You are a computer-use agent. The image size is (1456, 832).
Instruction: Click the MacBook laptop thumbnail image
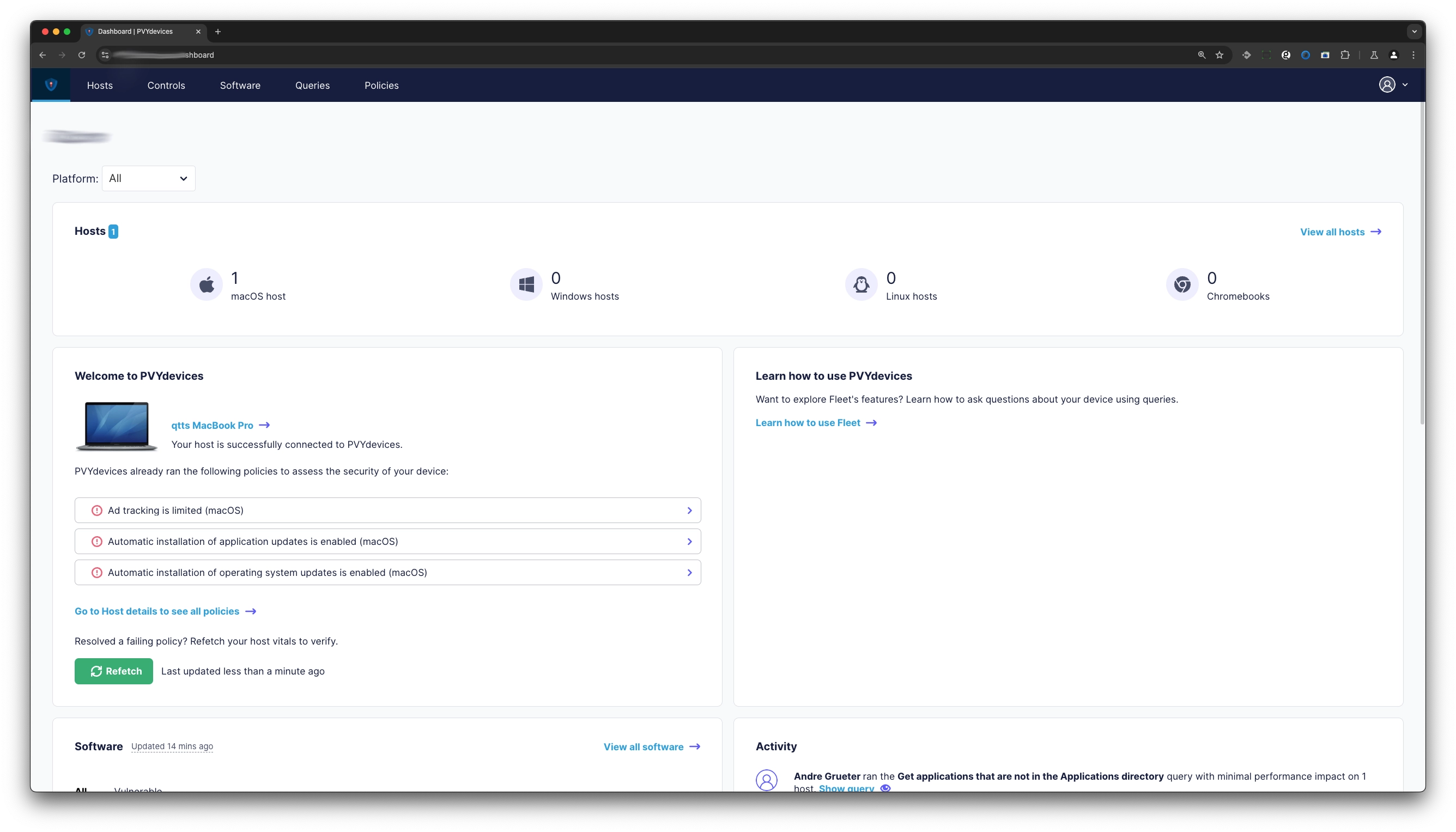click(x=117, y=426)
